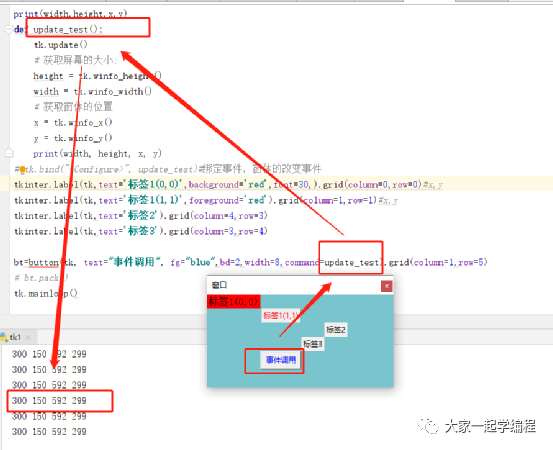Click the tk.mainloop() code line
The width and height of the screenshot is (553, 450).
[x=46, y=293]
